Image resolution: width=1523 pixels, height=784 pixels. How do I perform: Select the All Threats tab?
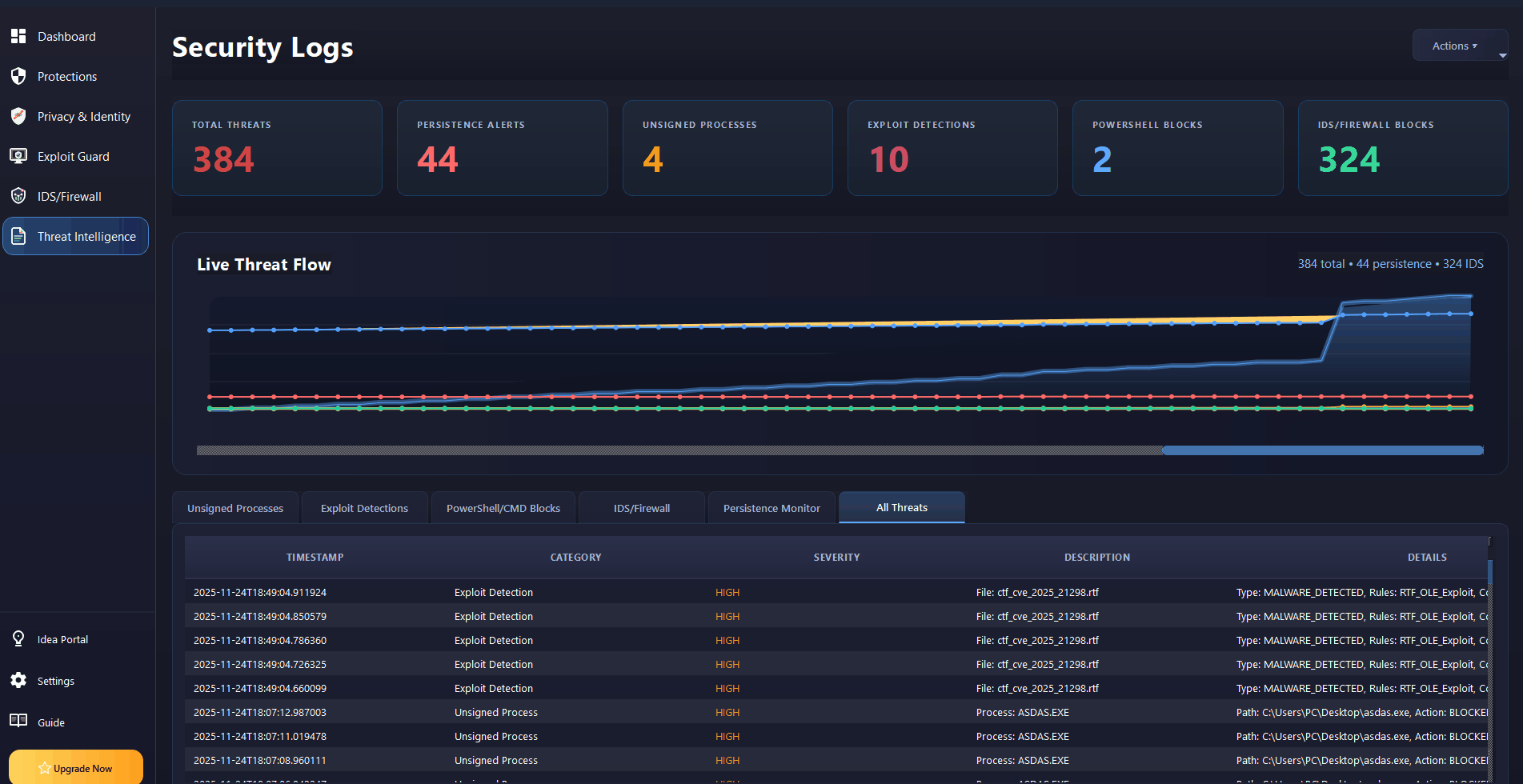(901, 506)
